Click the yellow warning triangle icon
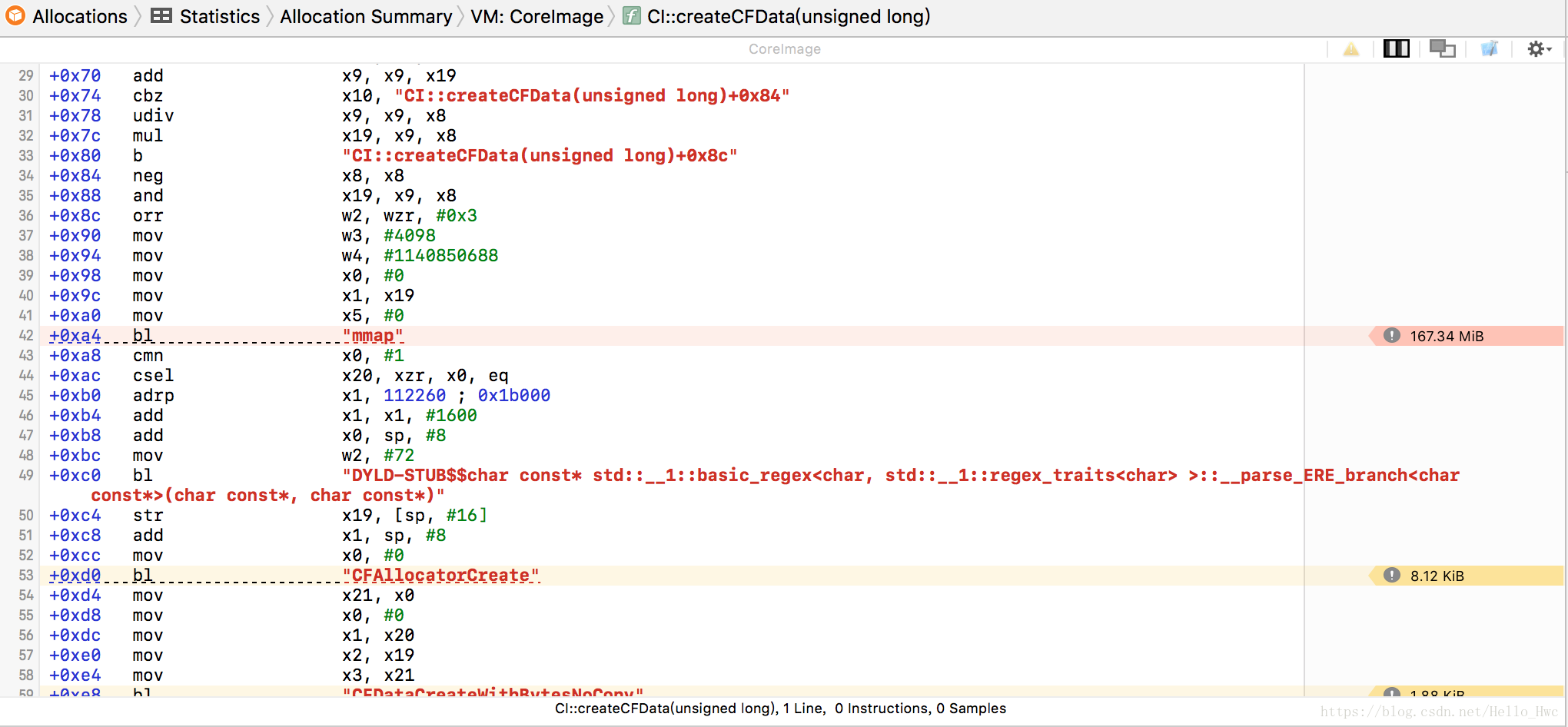This screenshot has width=1568, height=727. point(1350,49)
